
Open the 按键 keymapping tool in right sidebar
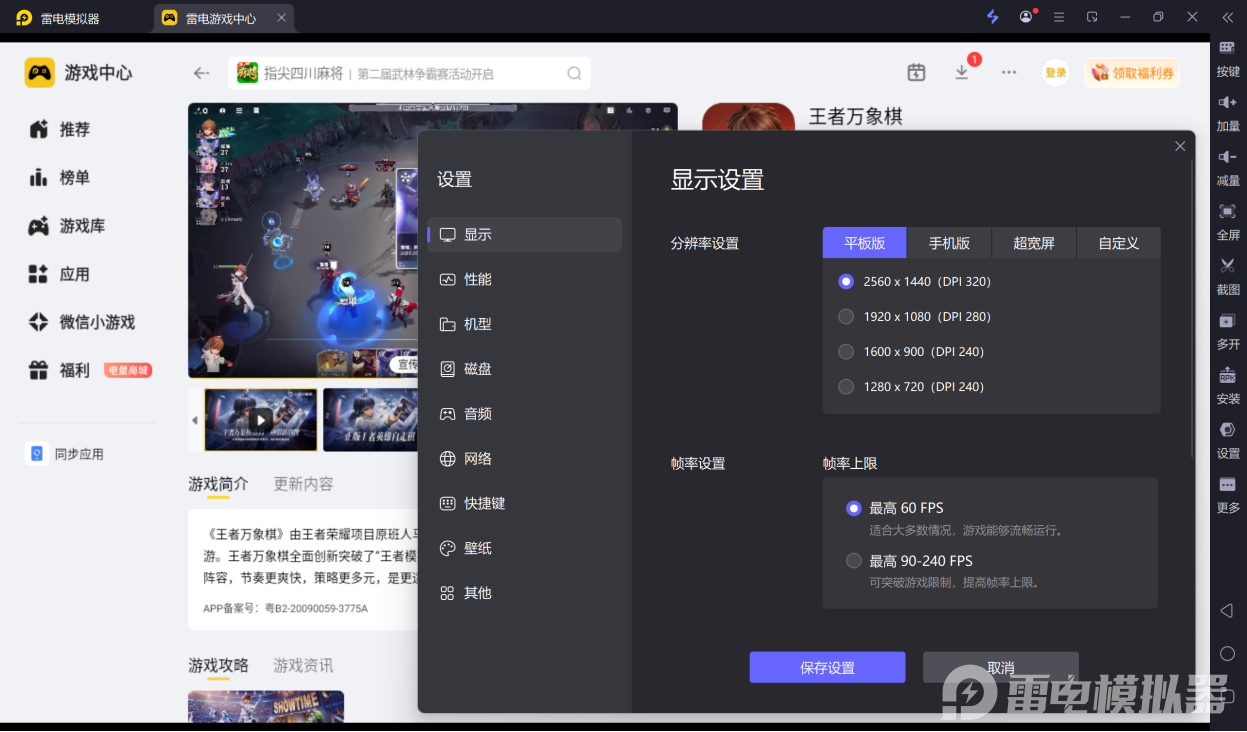1228,58
